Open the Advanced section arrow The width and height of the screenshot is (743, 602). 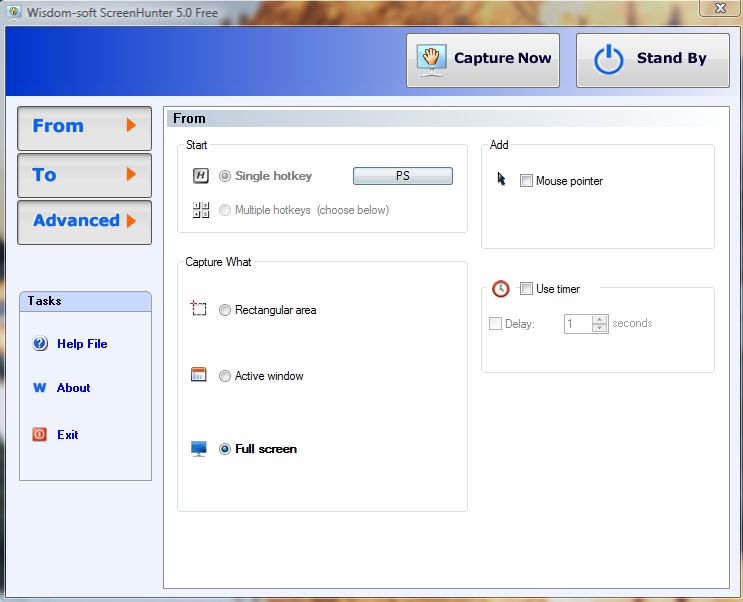(x=131, y=220)
